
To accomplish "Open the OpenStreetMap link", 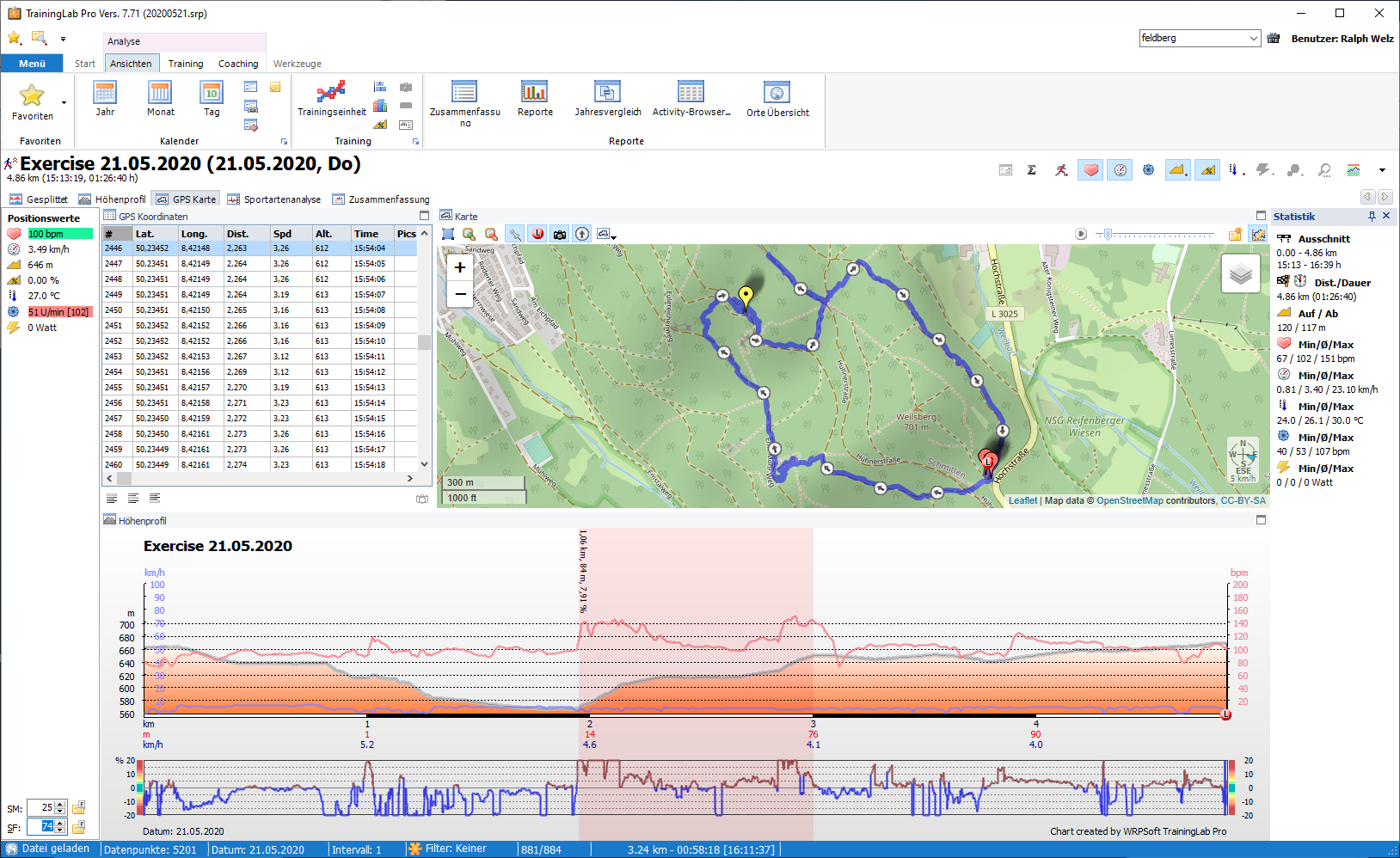I will [1129, 500].
